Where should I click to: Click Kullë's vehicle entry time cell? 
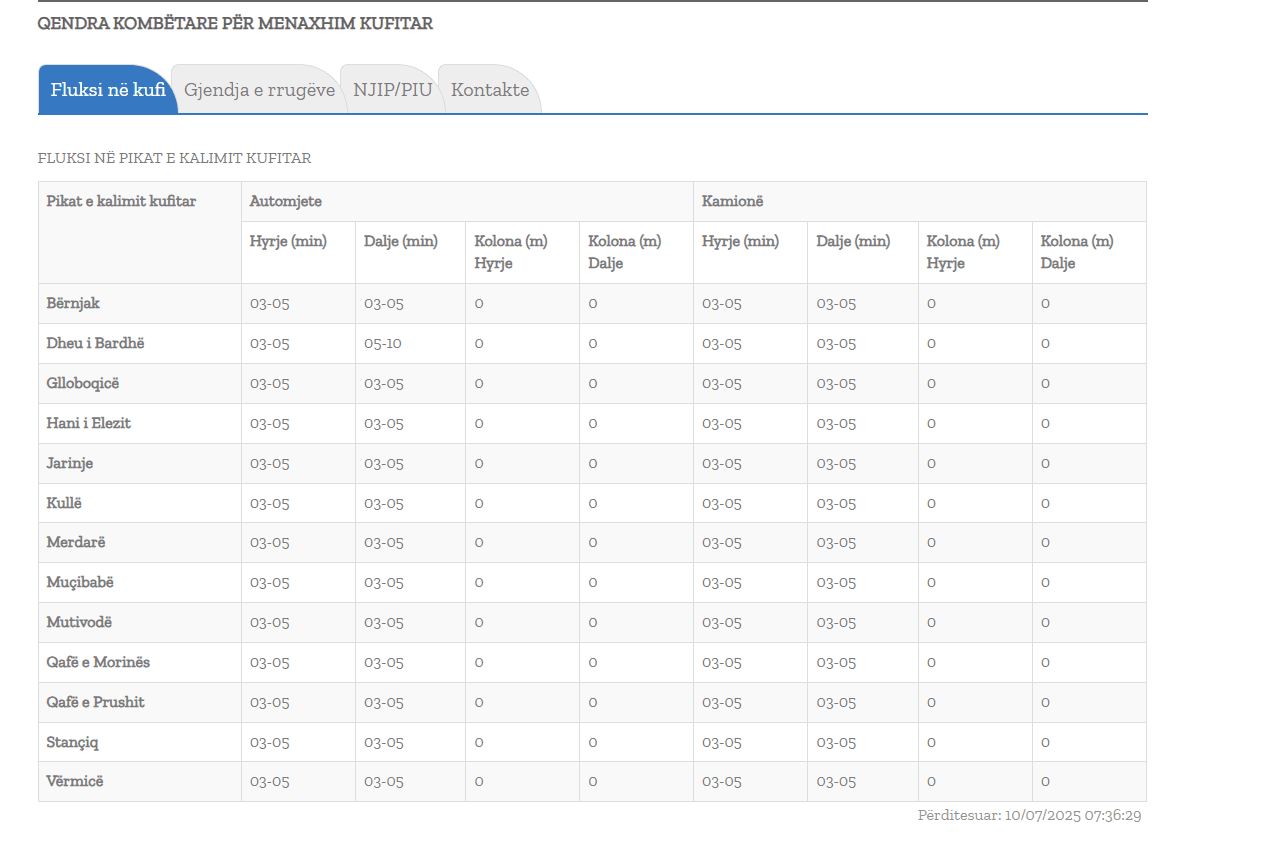click(270, 503)
